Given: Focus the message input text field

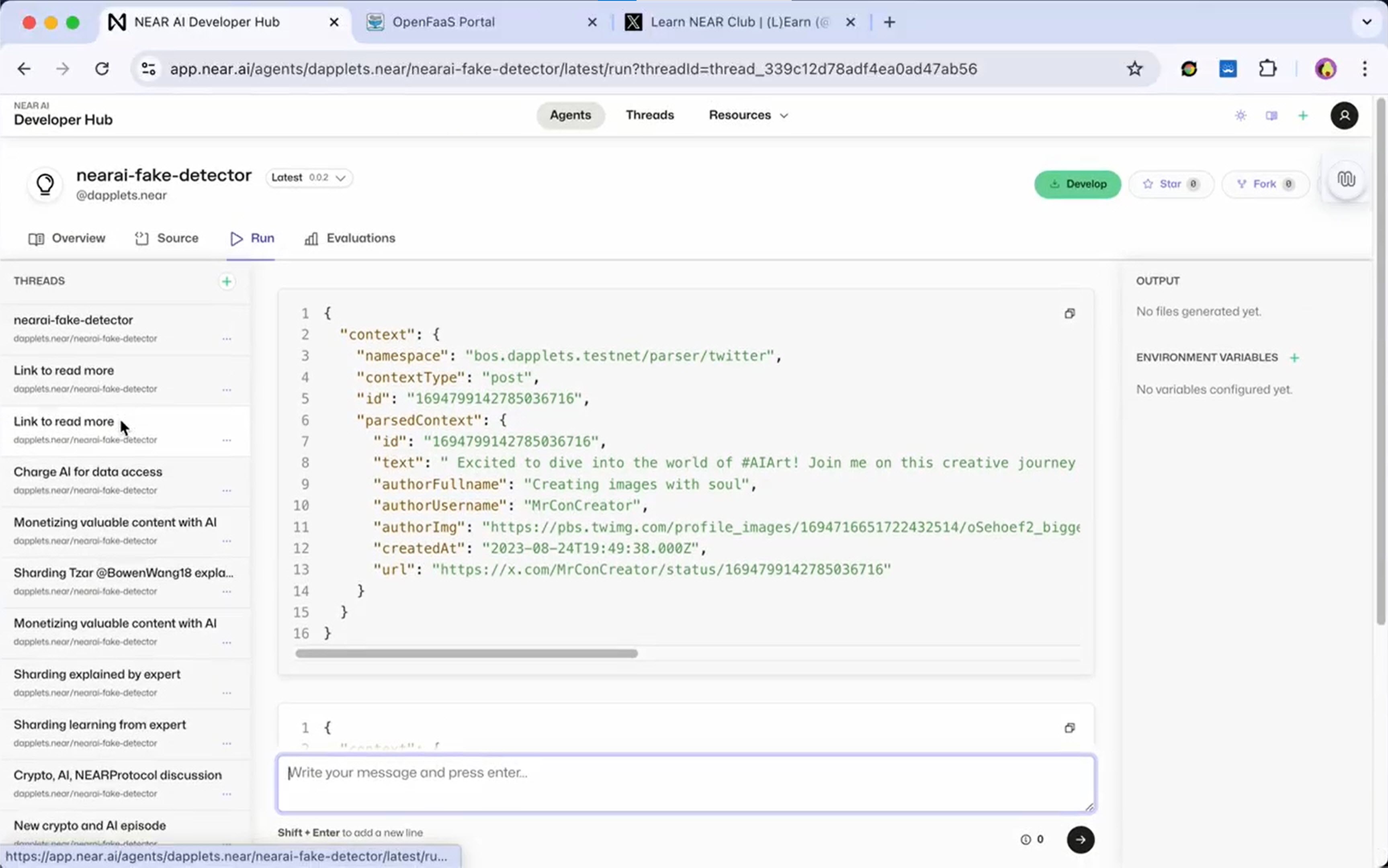Looking at the screenshot, I should click(x=686, y=783).
